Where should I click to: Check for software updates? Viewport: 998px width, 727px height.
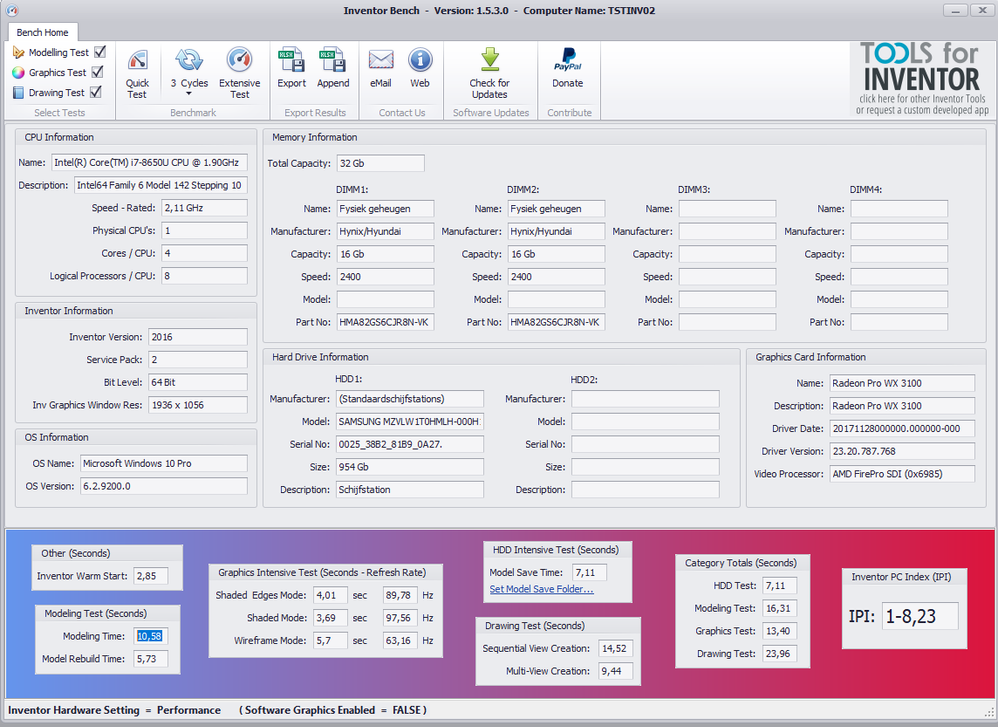[489, 74]
